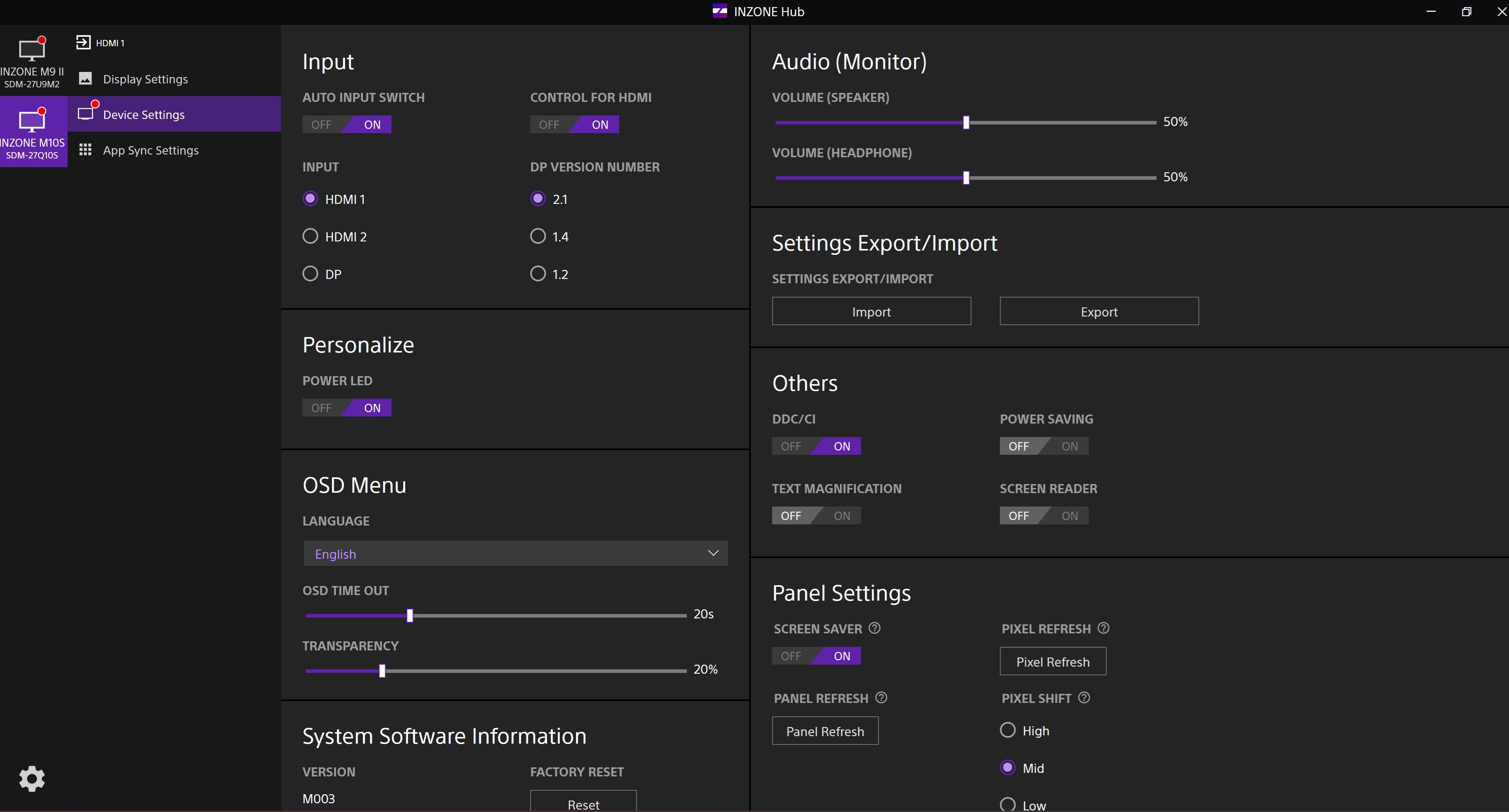Open the OSD Language dropdown
This screenshot has height=812, width=1509.
pyautogui.click(x=516, y=553)
